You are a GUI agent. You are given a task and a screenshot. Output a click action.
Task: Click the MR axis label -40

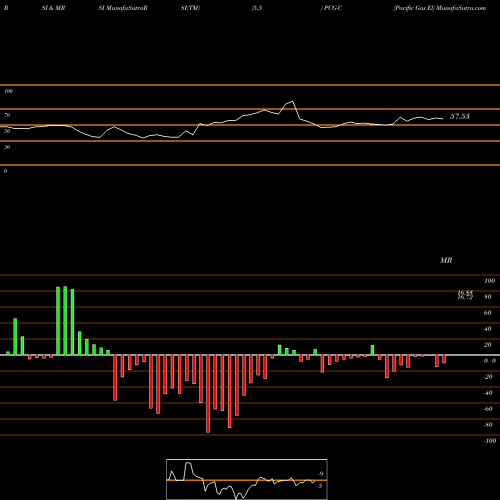[488, 393]
